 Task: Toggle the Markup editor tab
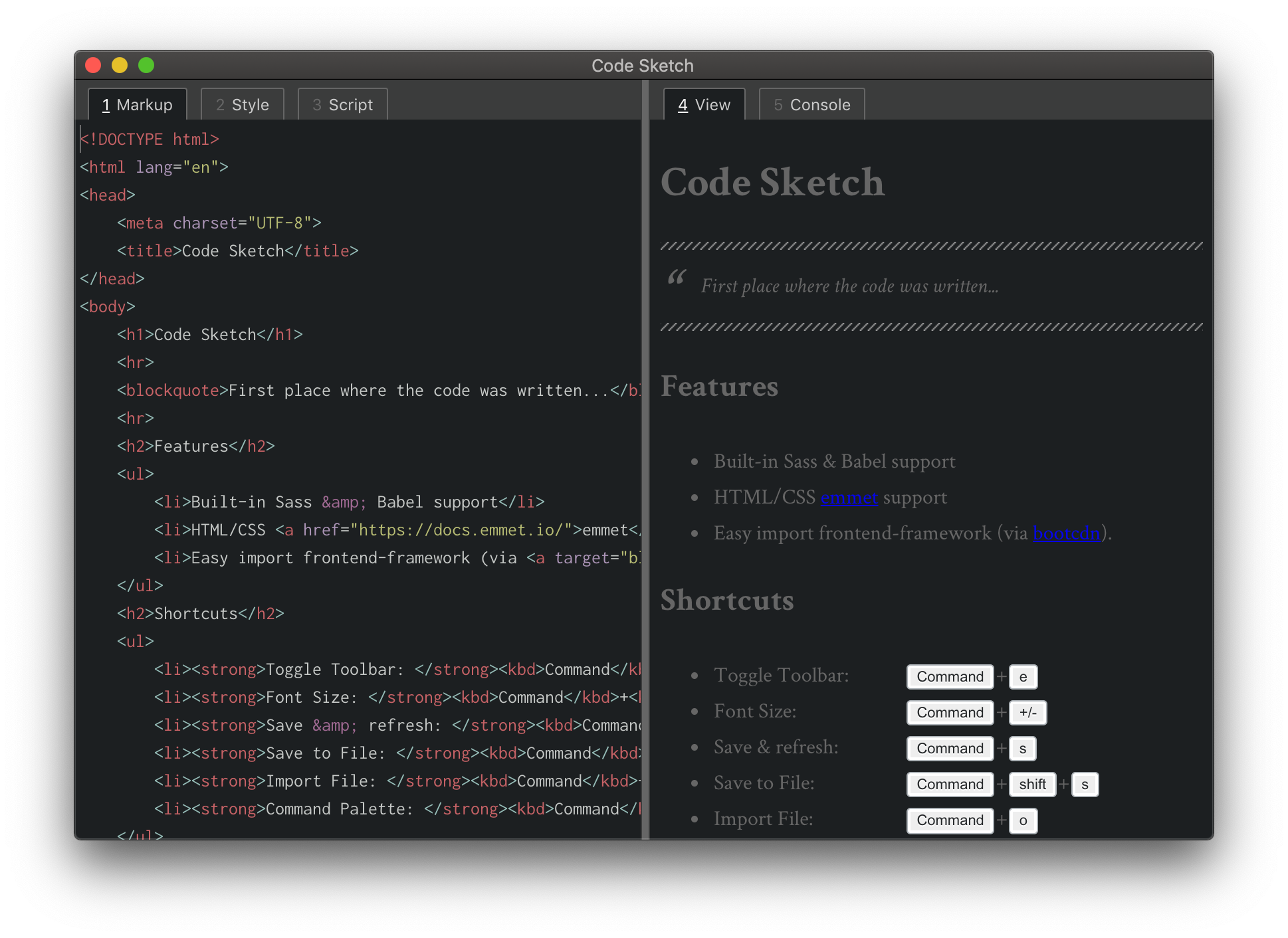[x=137, y=105]
